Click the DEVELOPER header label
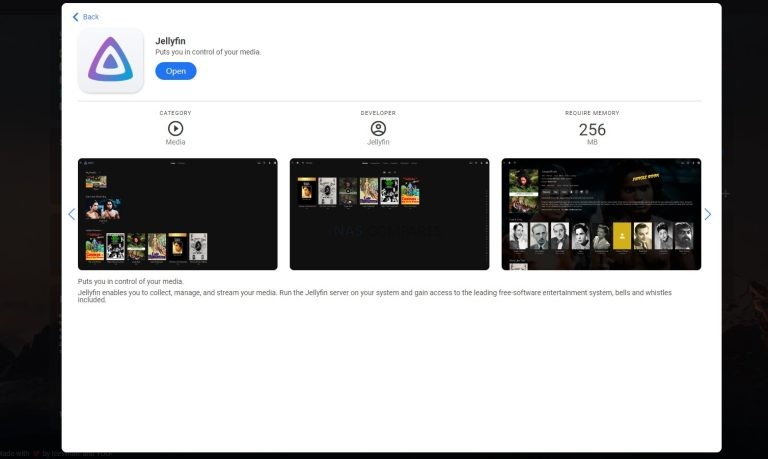This screenshot has height=459, width=768. click(378, 113)
